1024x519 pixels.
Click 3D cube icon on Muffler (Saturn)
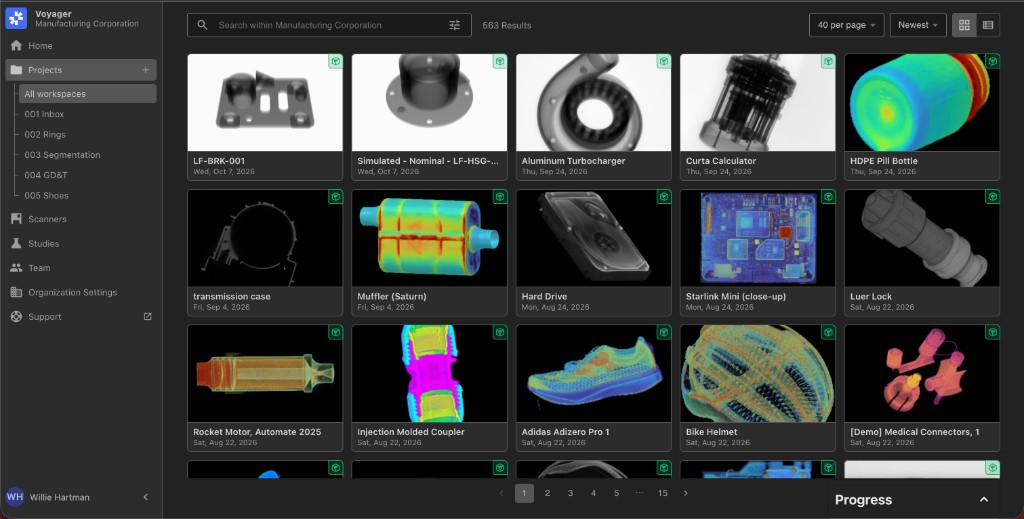pos(500,197)
